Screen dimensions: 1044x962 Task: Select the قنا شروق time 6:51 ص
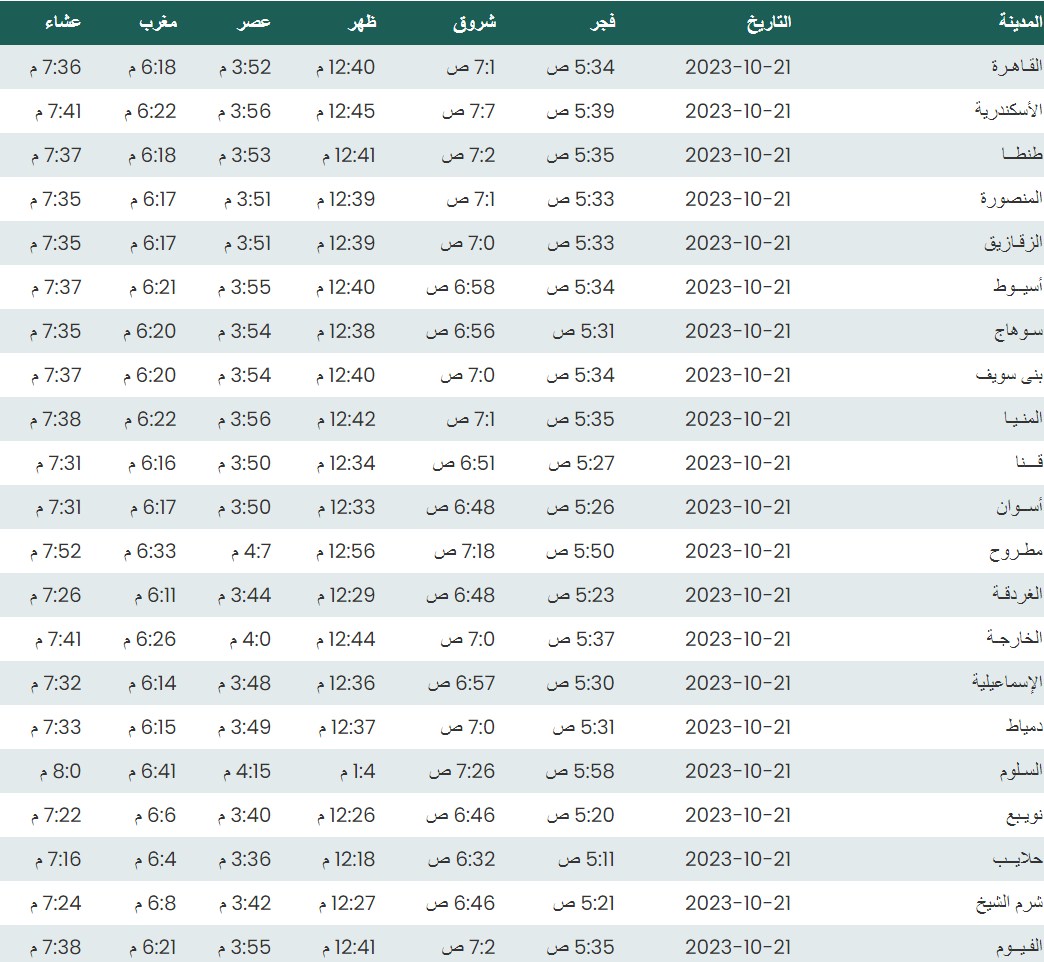pyautogui.click(x=462, y=463)
